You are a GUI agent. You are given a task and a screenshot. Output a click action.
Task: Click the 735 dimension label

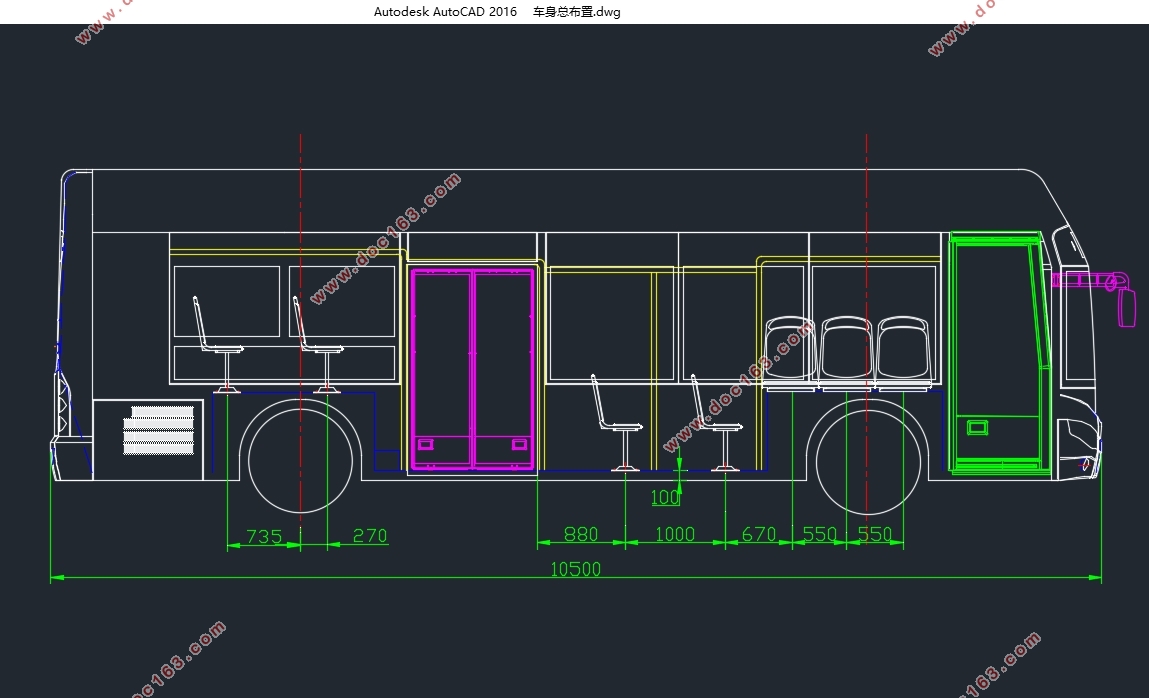[264, 537]
